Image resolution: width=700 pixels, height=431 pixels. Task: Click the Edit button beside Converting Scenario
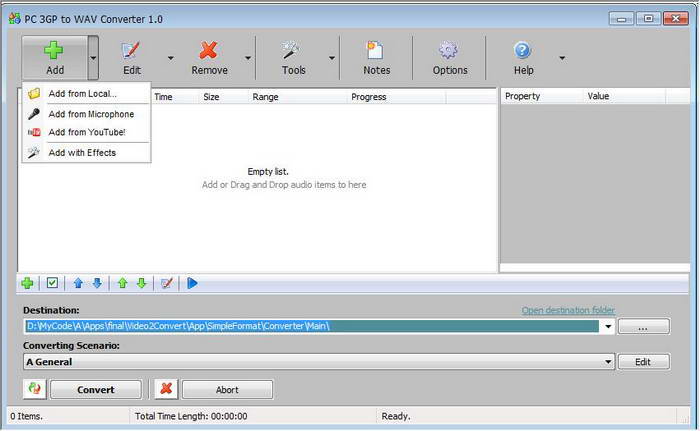[643, 362]
